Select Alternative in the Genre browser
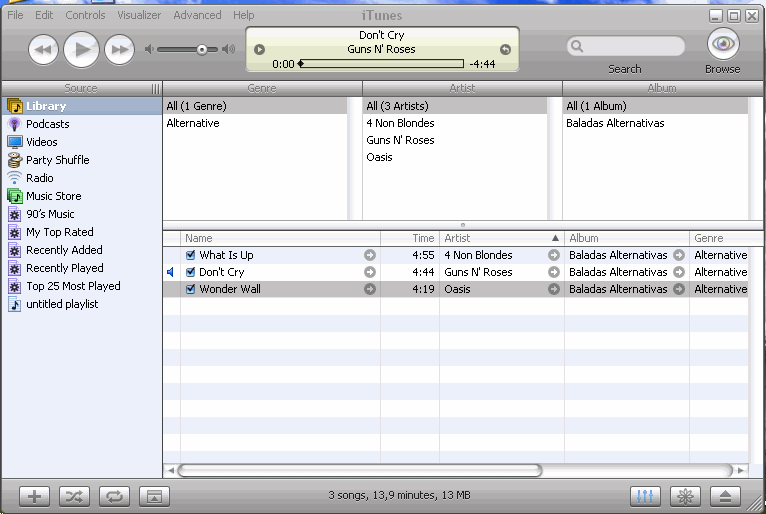 click(x=255, y=123)
